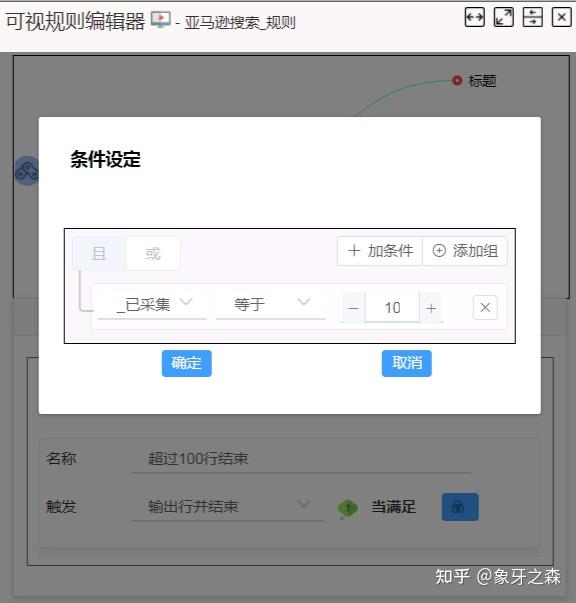Cancel with the 取消 button
This screenshot has height=603, width=576.
pyautogui.click(x=406, y=363)
